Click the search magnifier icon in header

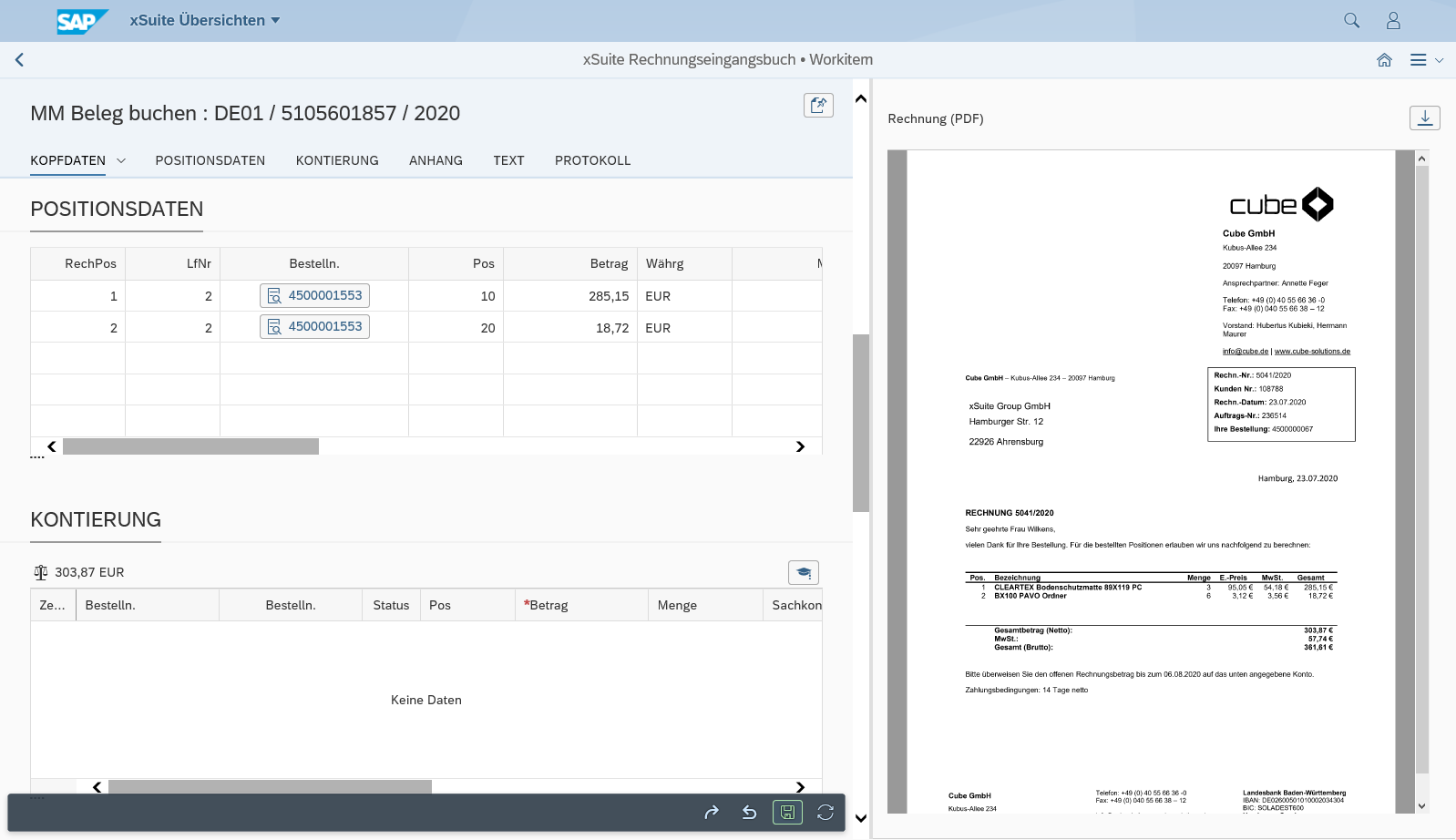[x=1351, y=20]
